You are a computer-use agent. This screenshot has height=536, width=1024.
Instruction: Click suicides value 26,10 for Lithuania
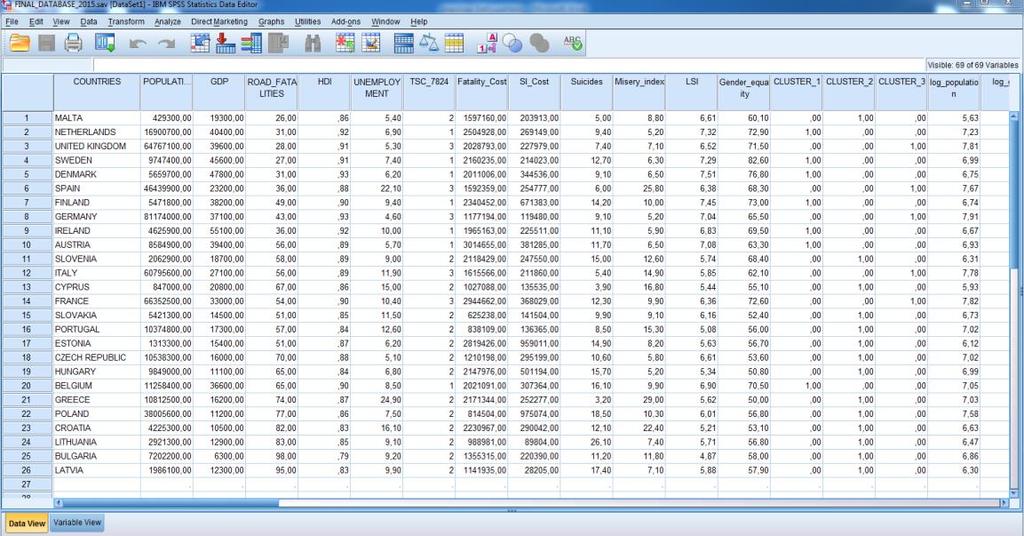point(586,442)
